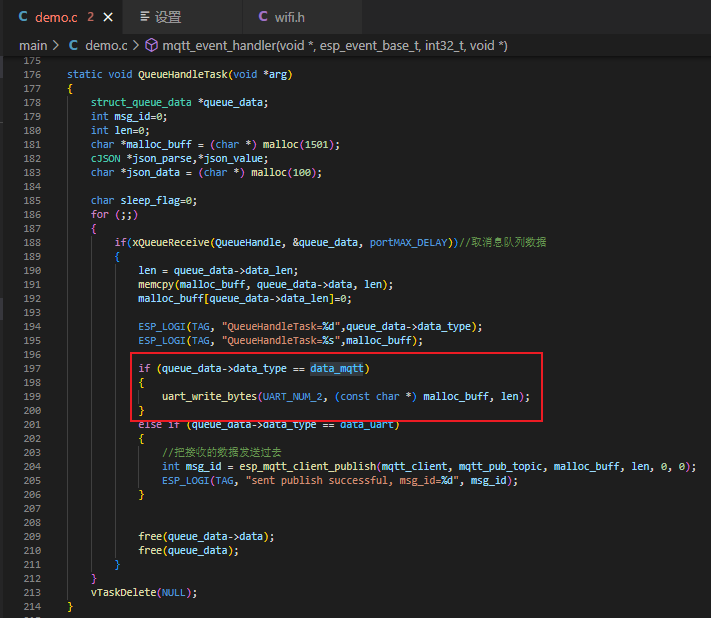Image resolution: width=711 pixels, height=618 pixels.
Task: Click line number 213 in the gutter
Action: tap(32, 593)
